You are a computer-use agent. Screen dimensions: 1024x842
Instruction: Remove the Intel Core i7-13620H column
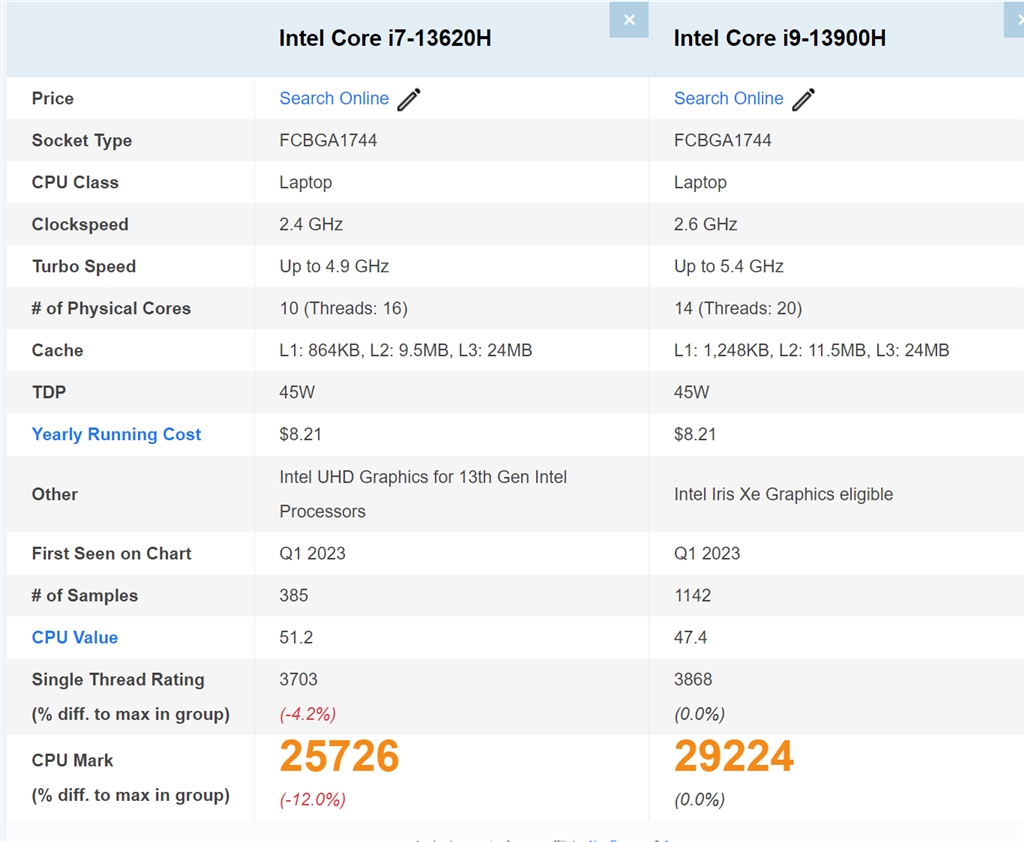629,20
